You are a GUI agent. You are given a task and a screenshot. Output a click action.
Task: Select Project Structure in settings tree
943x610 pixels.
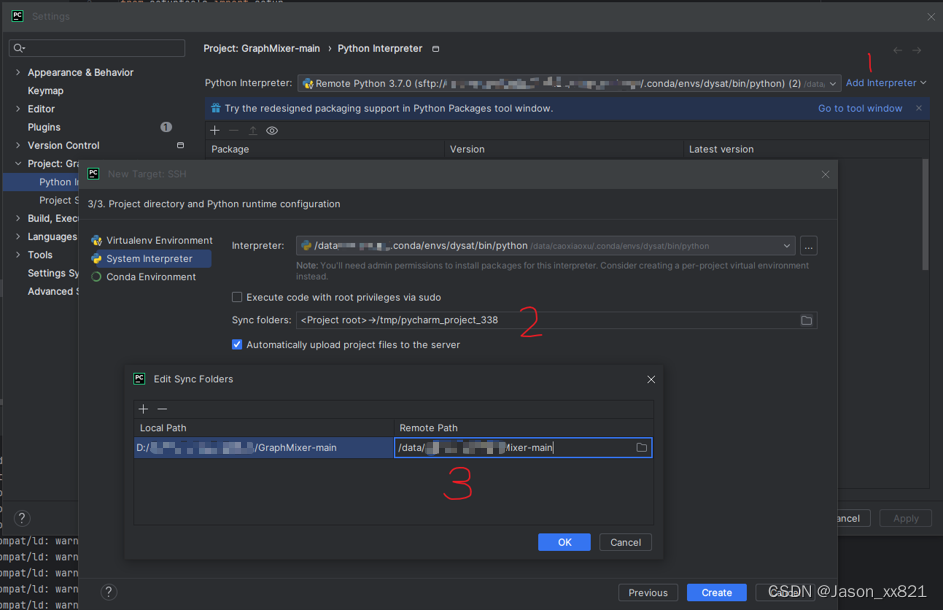pyautogui.click(x=58, y=200)
